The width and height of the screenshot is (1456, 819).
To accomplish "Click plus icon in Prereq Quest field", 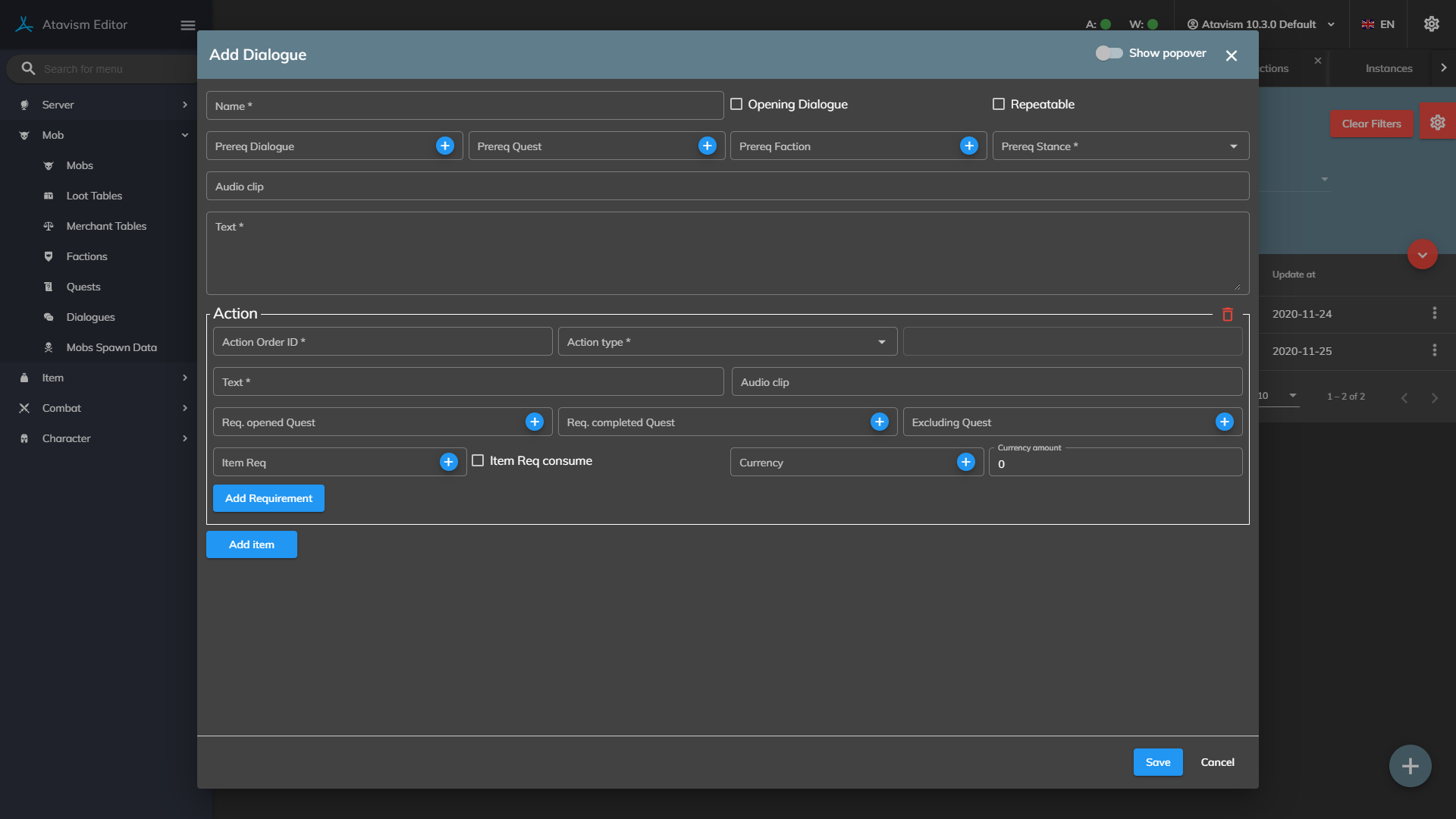I will 708,146.
